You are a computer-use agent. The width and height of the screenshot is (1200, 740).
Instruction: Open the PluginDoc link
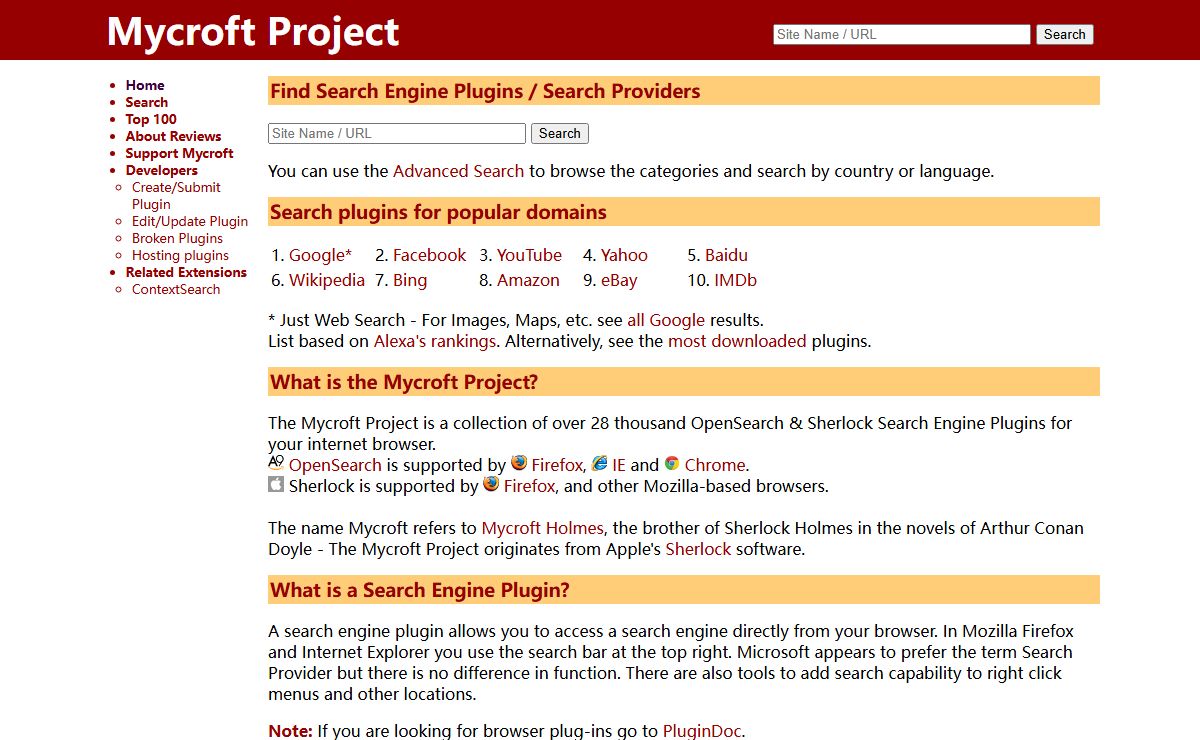click(702, 731)
